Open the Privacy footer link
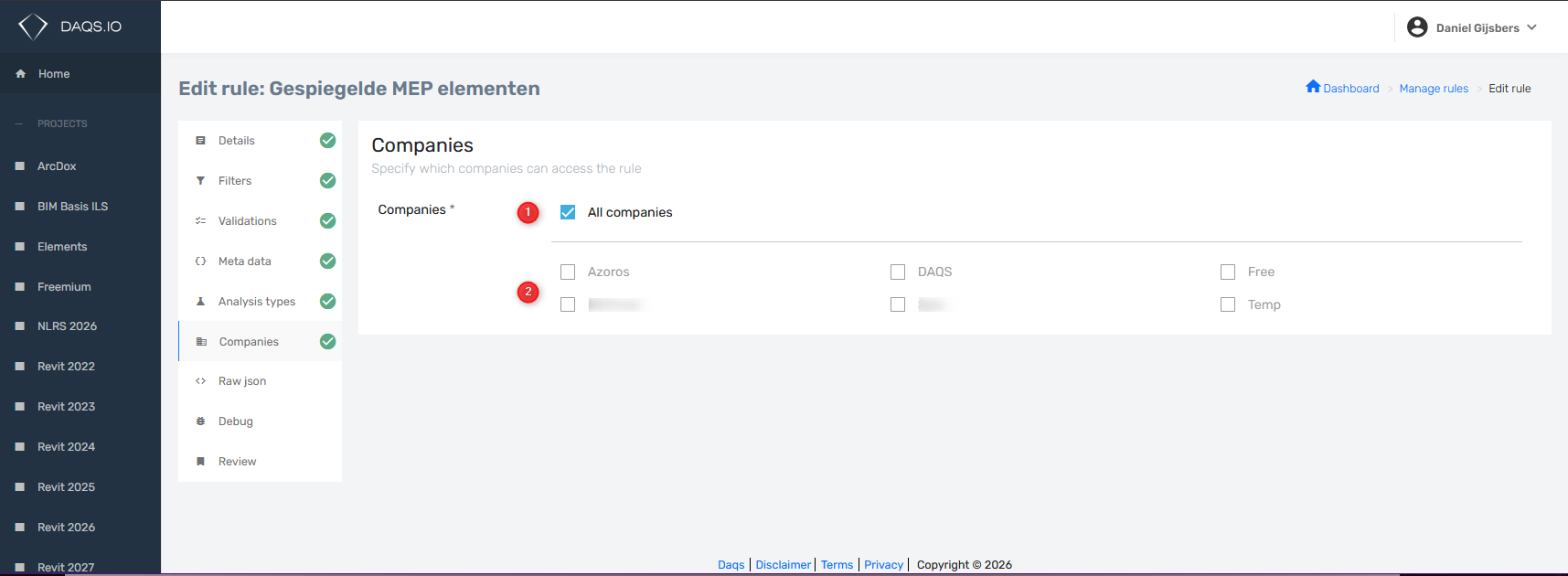The height and width of the screenshot is (576, 1568). [x=883, y=565]
